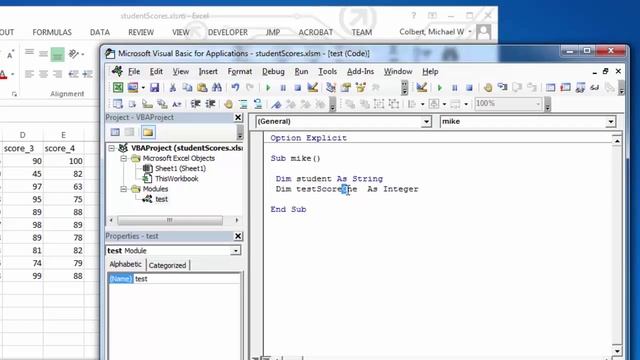Toggle Excel's Center horizontal alignment button

[43, 74]
